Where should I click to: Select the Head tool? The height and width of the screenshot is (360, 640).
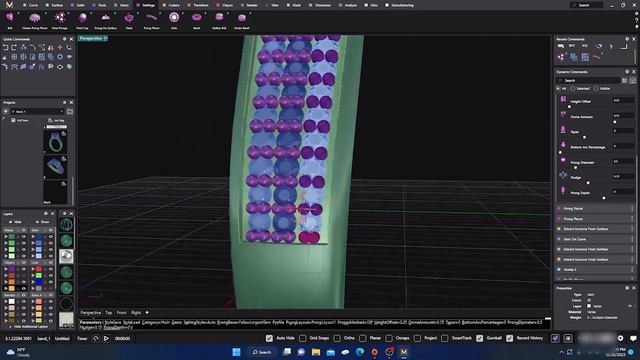129,20
